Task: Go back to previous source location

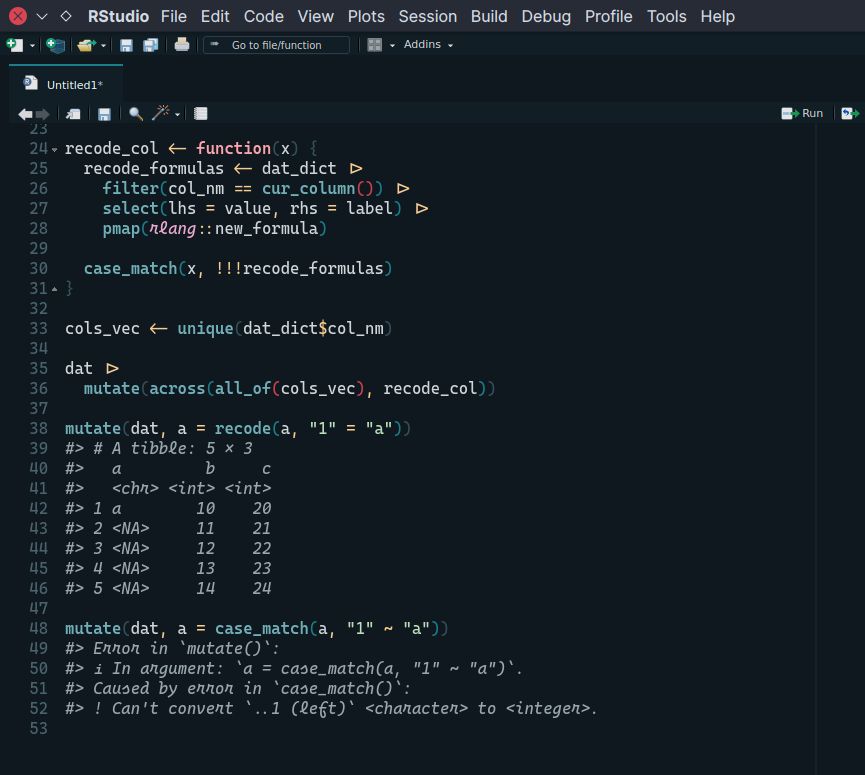Action: [x=25, y=114]
